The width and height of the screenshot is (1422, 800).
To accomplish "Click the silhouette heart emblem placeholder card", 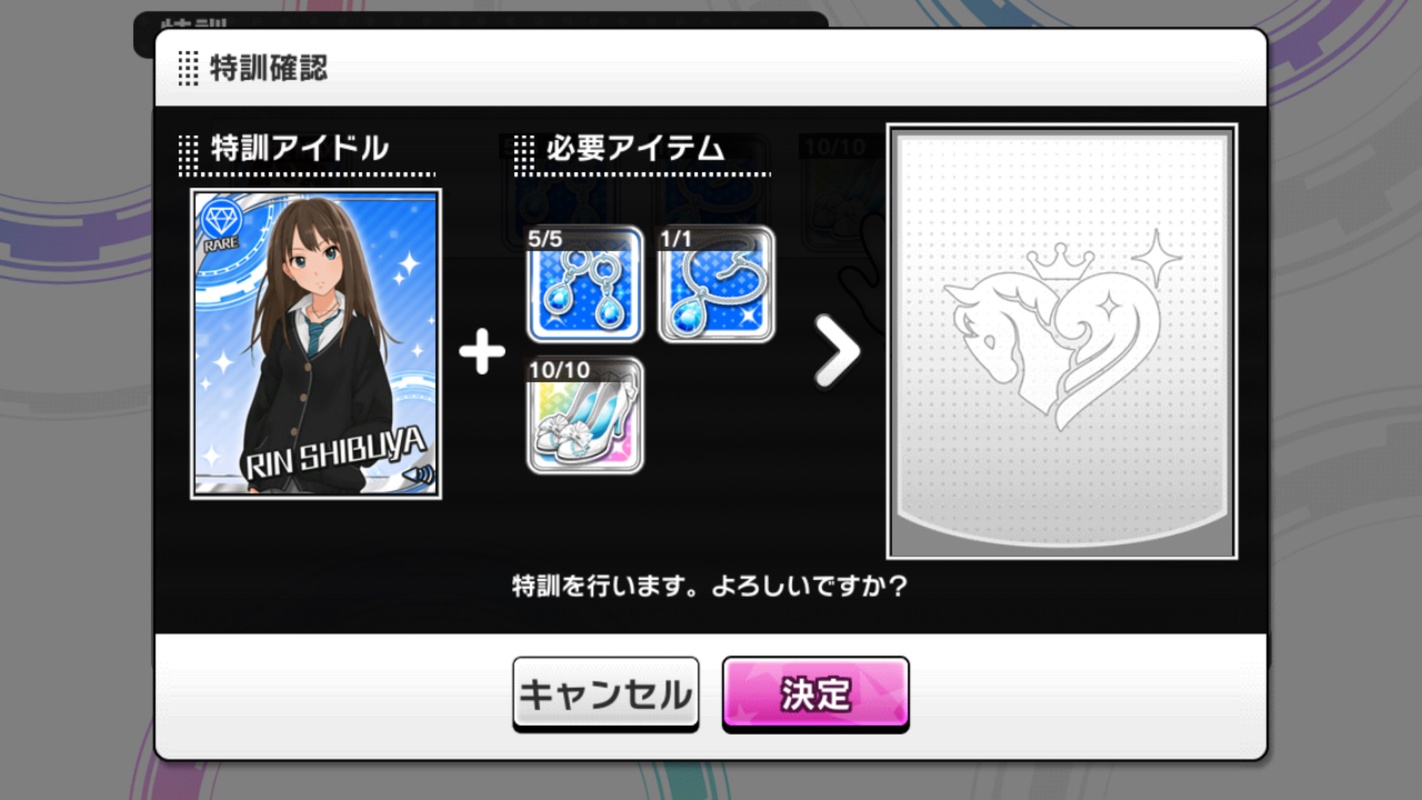I will pyautogui.click(x=1062, y=341).
